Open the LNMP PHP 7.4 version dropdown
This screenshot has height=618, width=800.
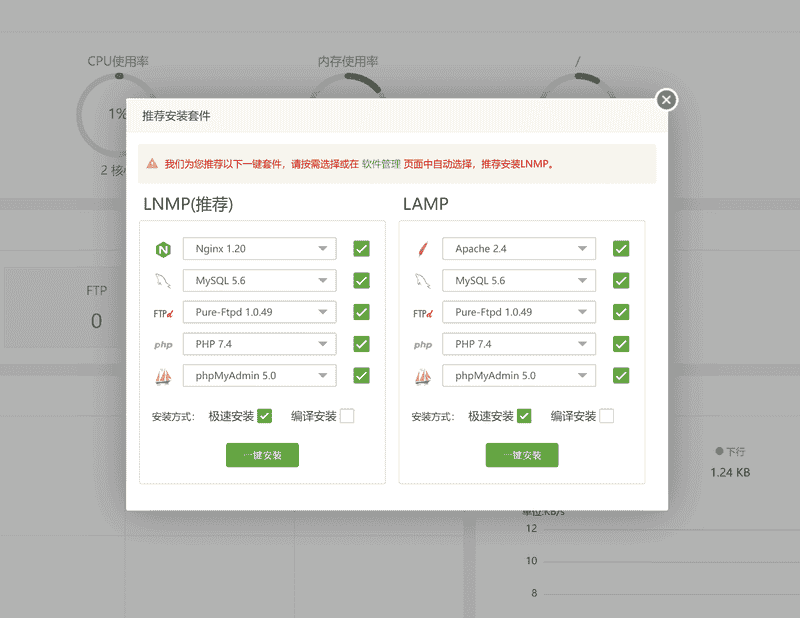click(x=260, y=344)
